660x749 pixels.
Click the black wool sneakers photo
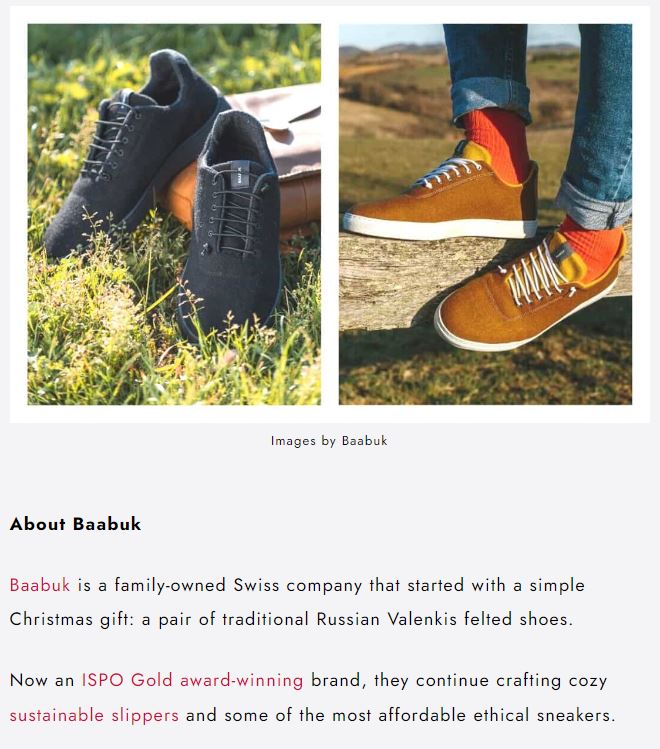174,214
